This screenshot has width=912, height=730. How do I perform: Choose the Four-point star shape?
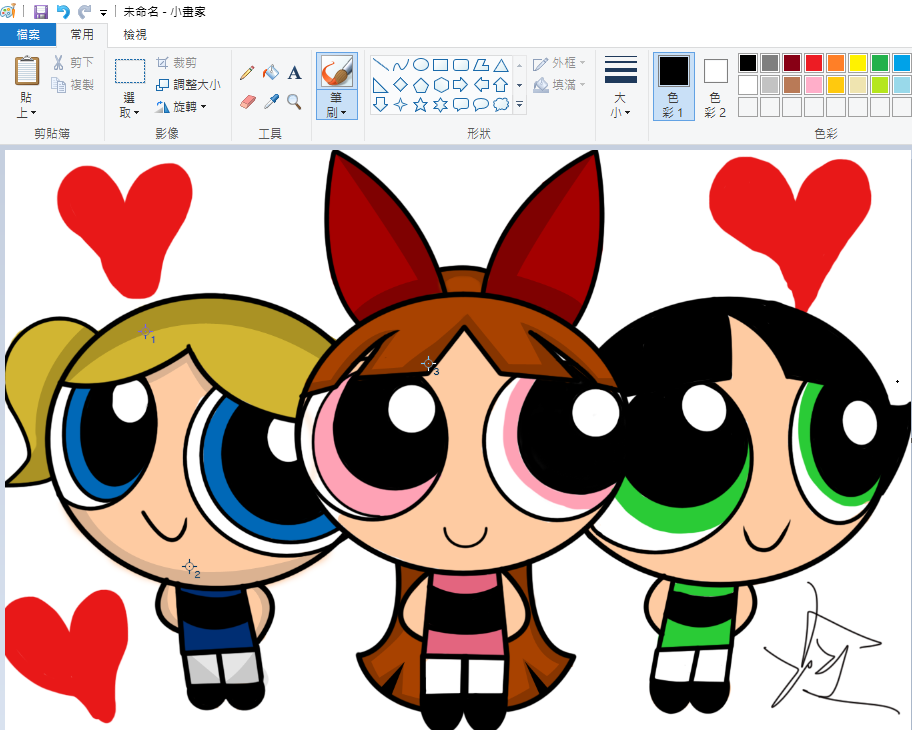[401, 105]
